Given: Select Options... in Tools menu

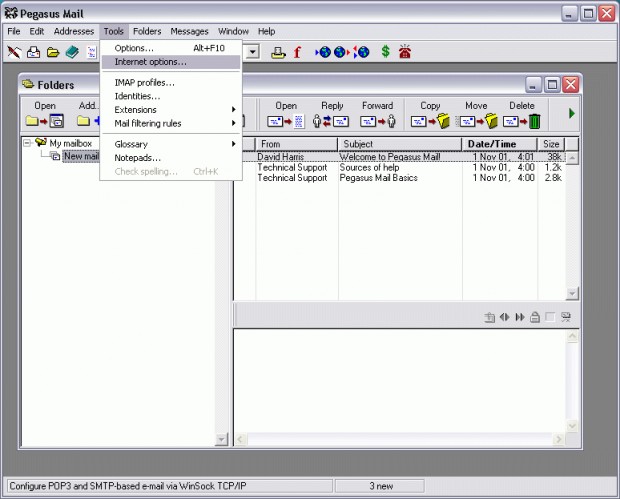Looking at the screenshot, I should pos(171,48).
